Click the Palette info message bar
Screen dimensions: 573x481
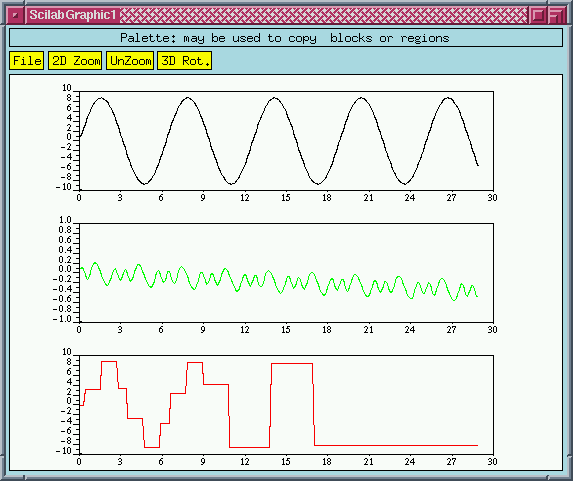pyautogui.click(x=286, y=38)
